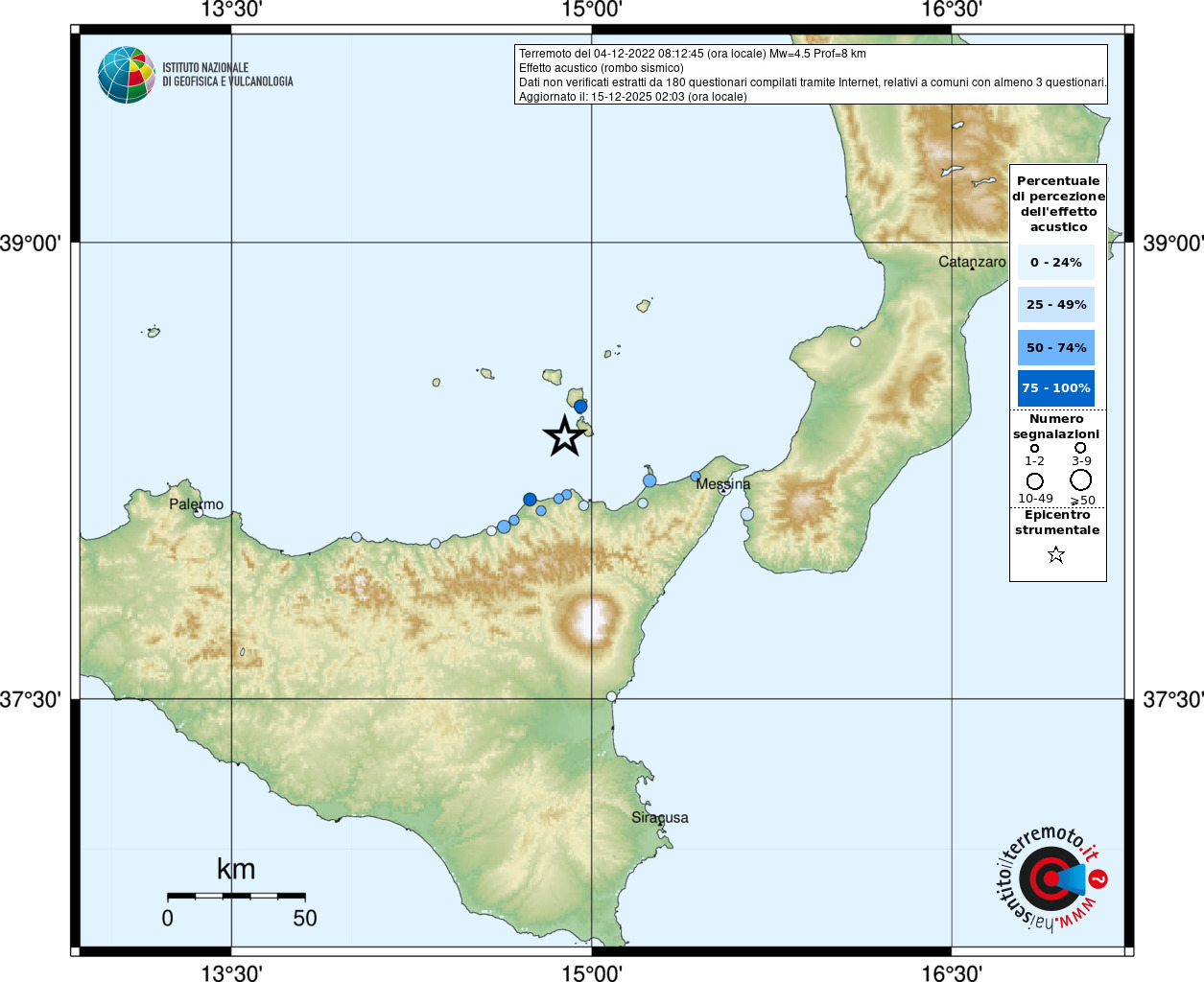This screenshot has height=982, width=1204.
Task: Select the 3-9 reports circle in legend
Action: pyautogui.click(x=1080, y=447)
